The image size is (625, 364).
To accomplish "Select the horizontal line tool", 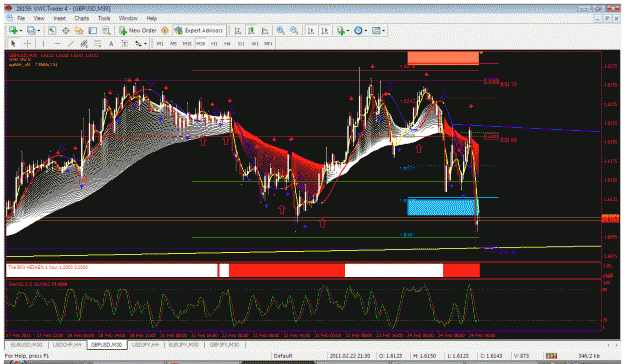I will click(x=57, y=43).
